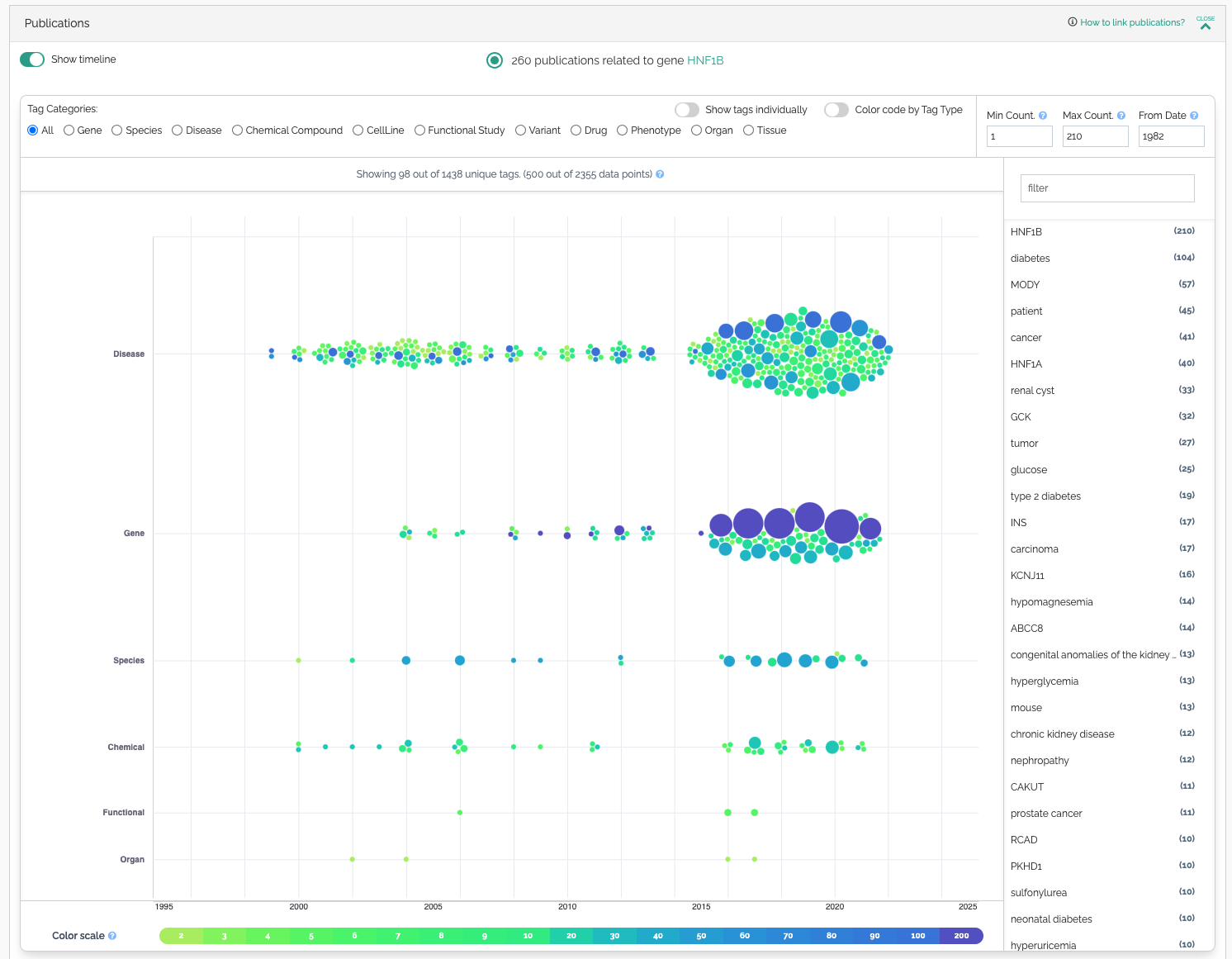Collapse panel with the CLOSE chevron
Screen dimensions: 1232x959
coord(1206,23)
